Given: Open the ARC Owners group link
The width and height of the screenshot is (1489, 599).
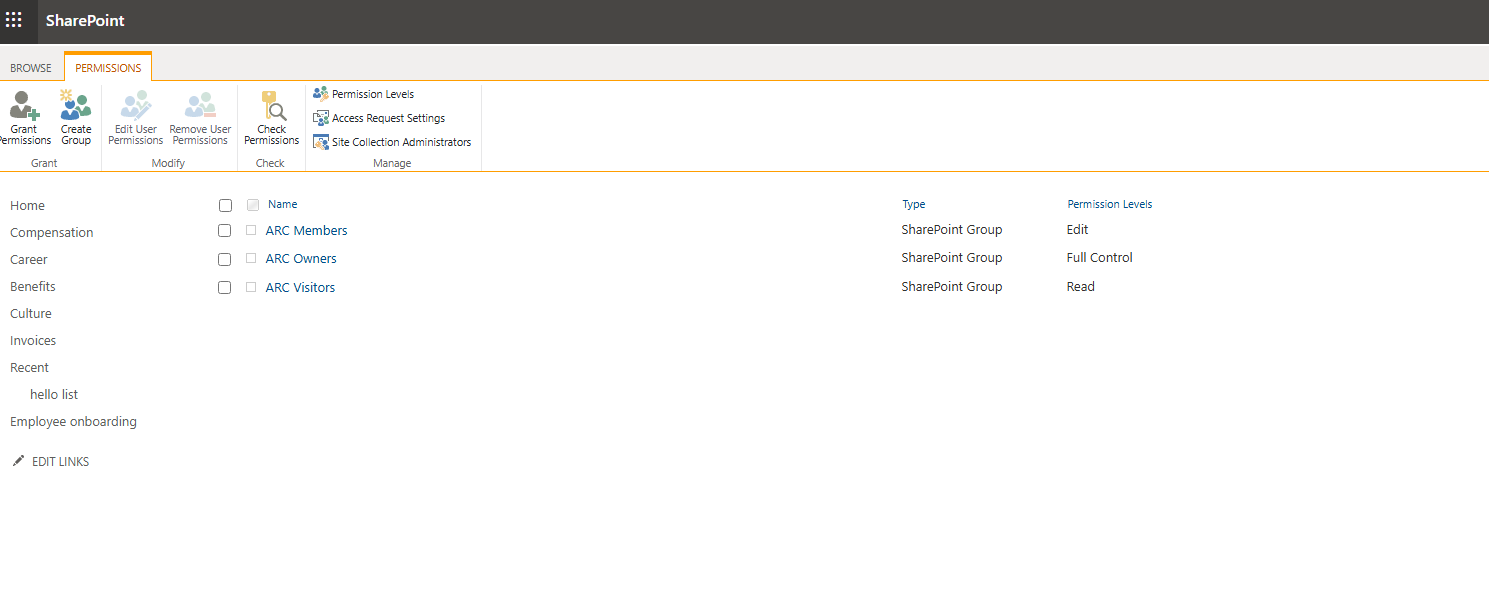Looking at the screenshot, I should pos(301,259).
